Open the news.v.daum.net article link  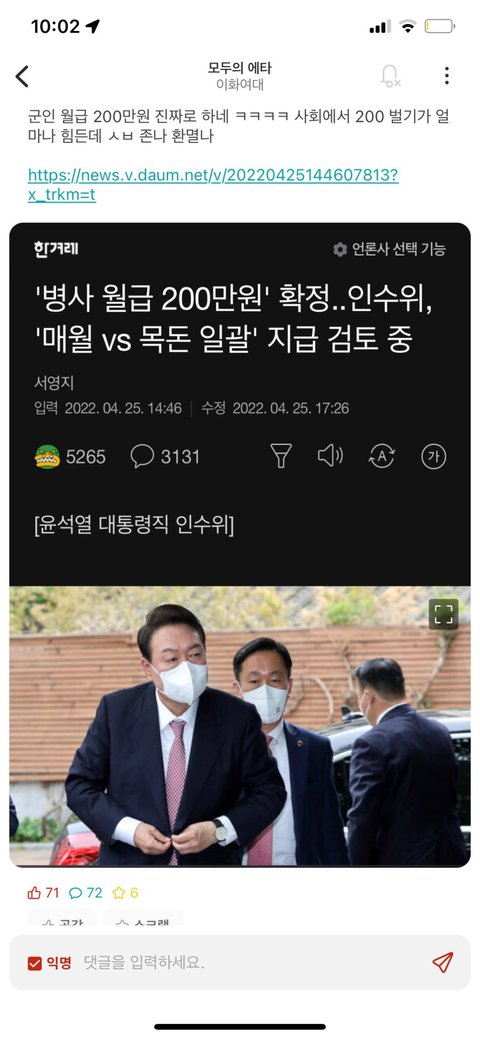(x=213, y=185)
